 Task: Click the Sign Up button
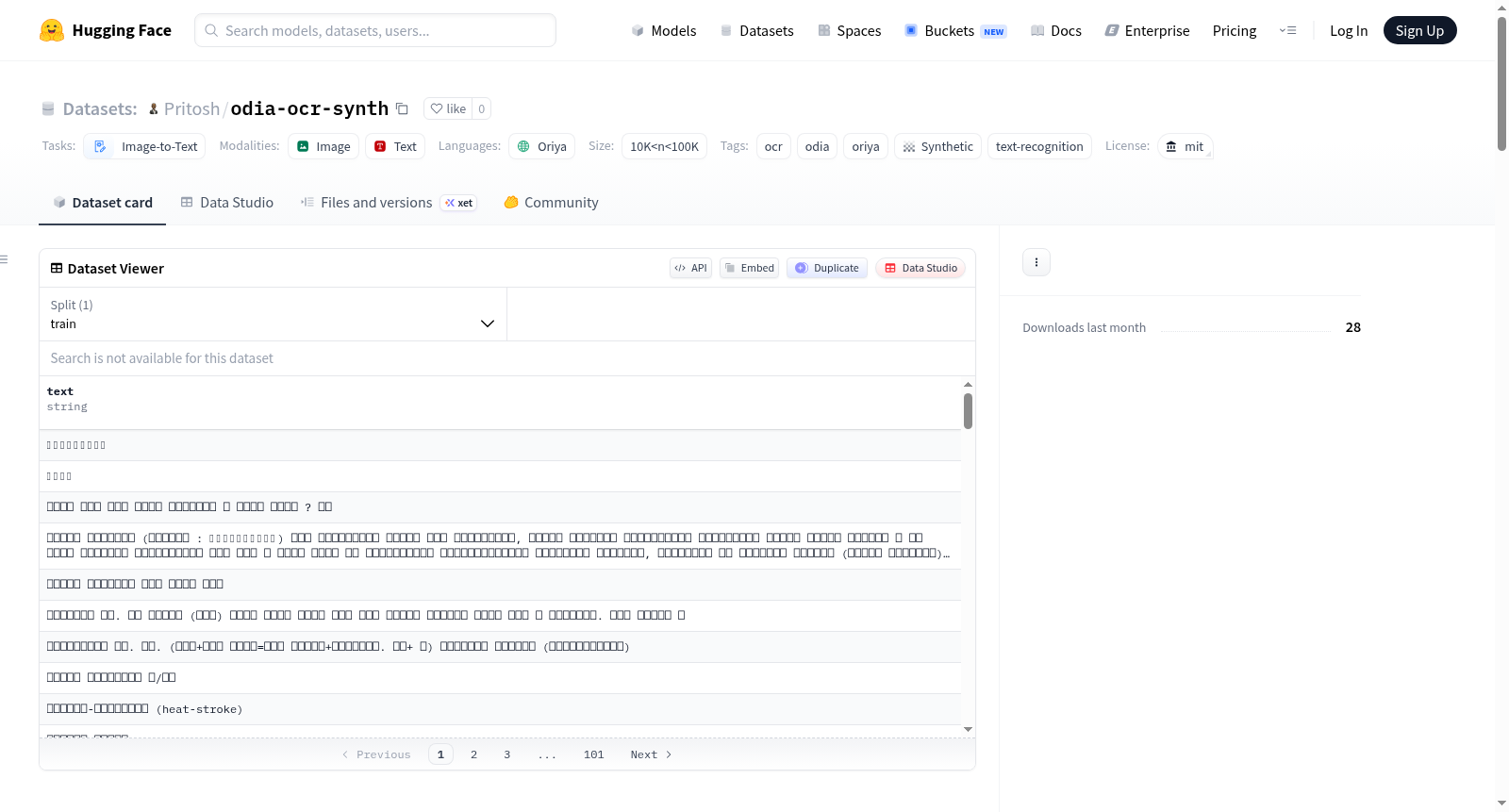click(1419, 30)
